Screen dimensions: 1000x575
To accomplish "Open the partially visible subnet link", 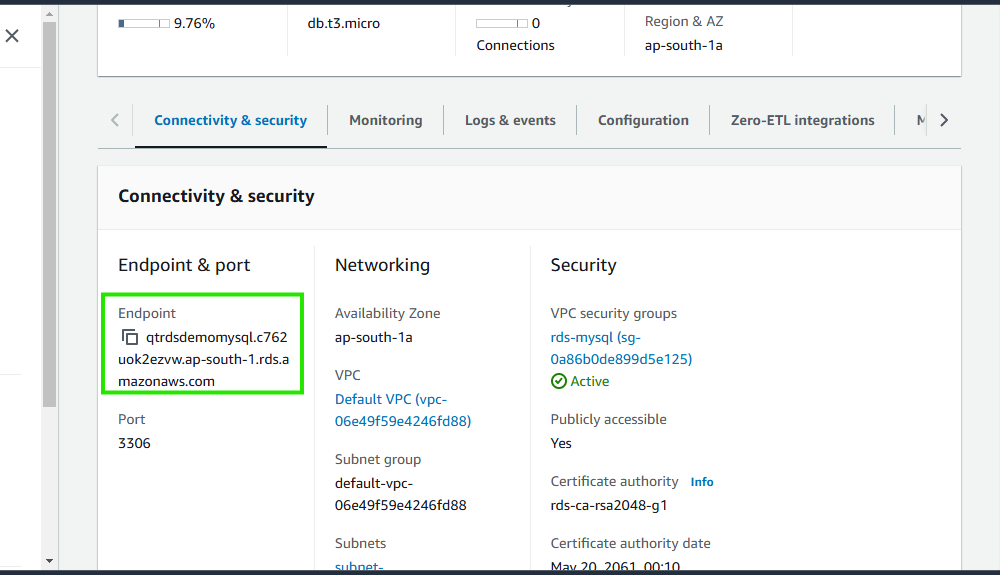I will [359, 565].
